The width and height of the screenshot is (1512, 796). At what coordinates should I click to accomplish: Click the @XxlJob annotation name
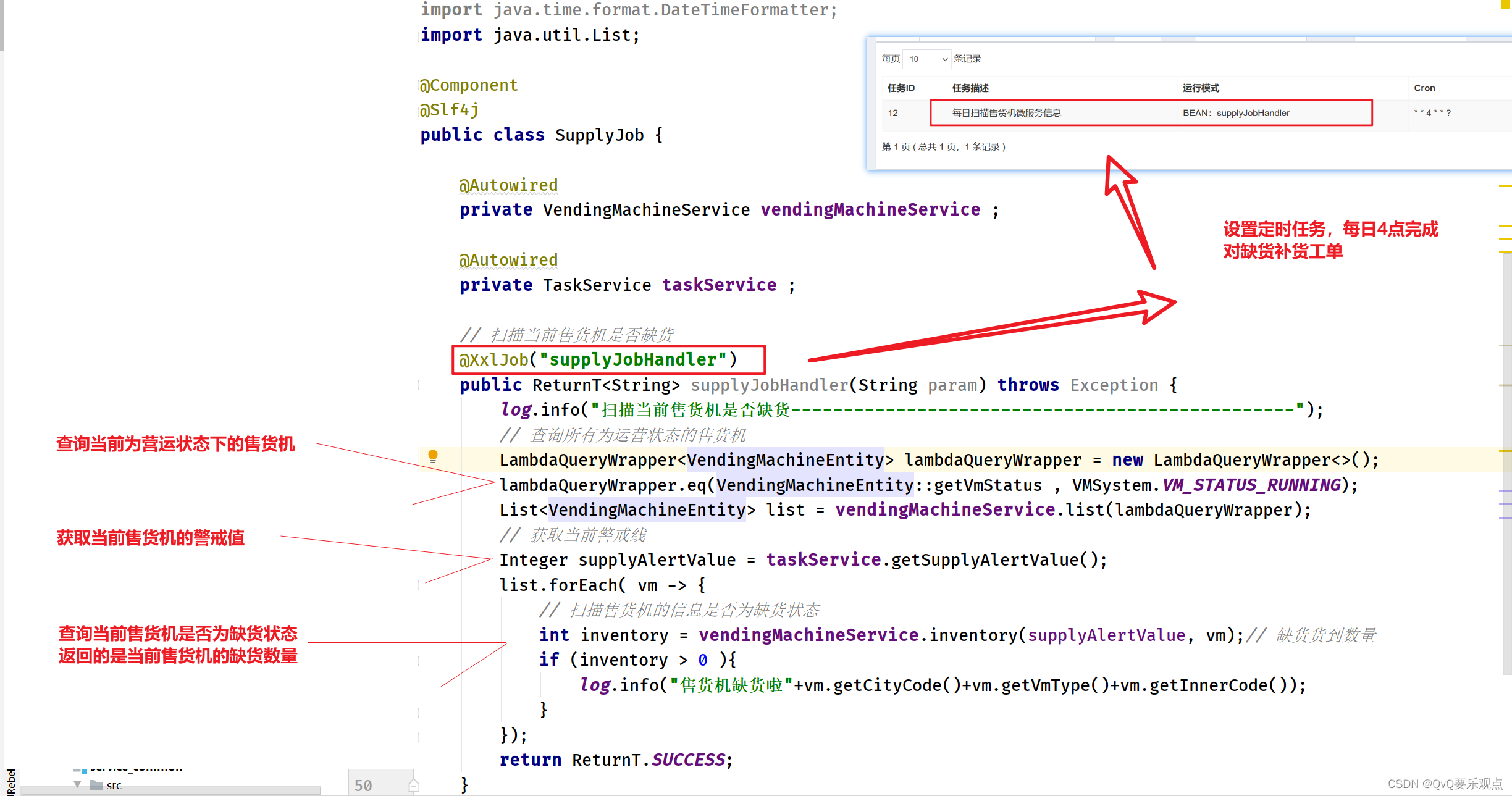pyautogui.click(x=493, y=360)
